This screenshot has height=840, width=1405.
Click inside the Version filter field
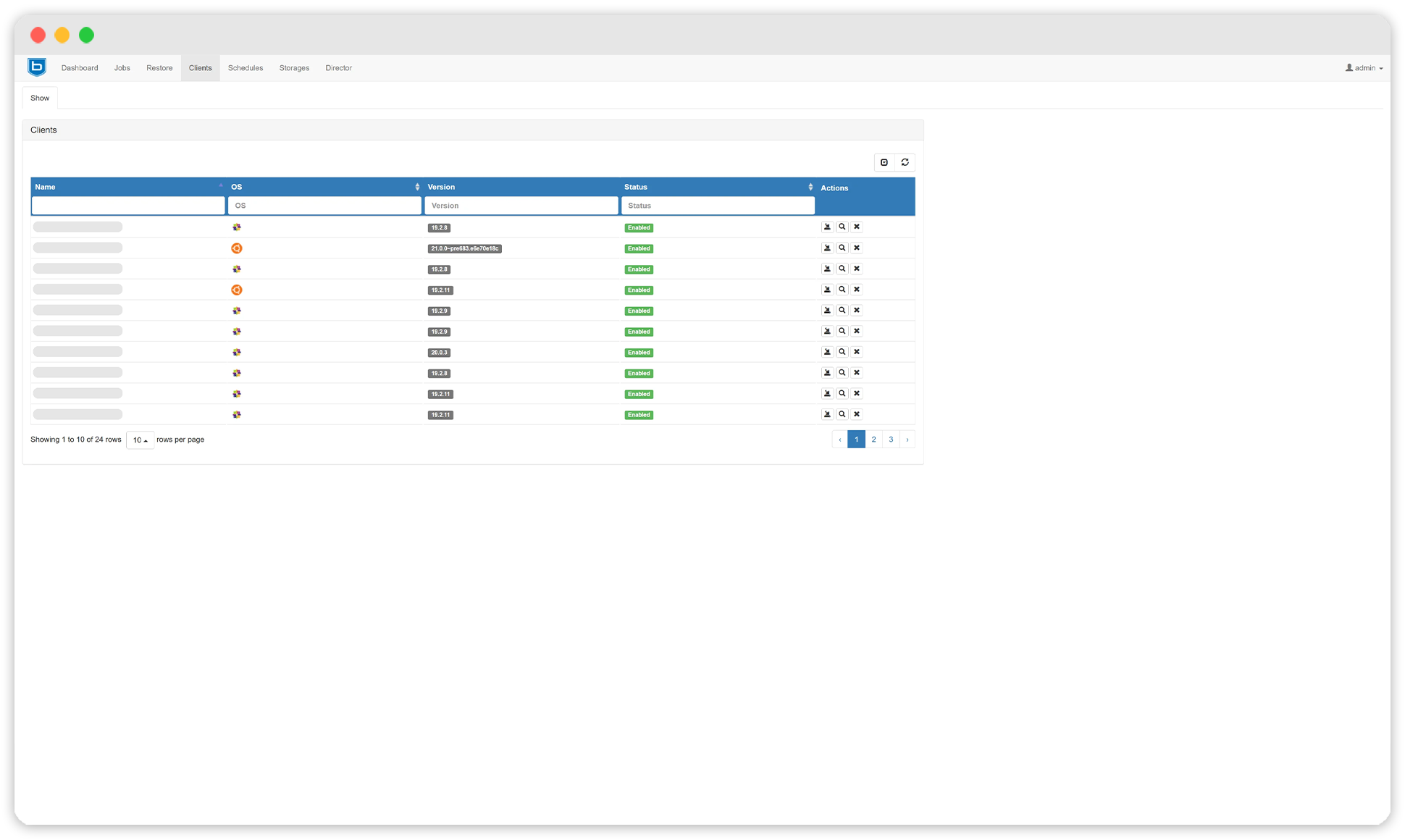click(x=521, y=205)
